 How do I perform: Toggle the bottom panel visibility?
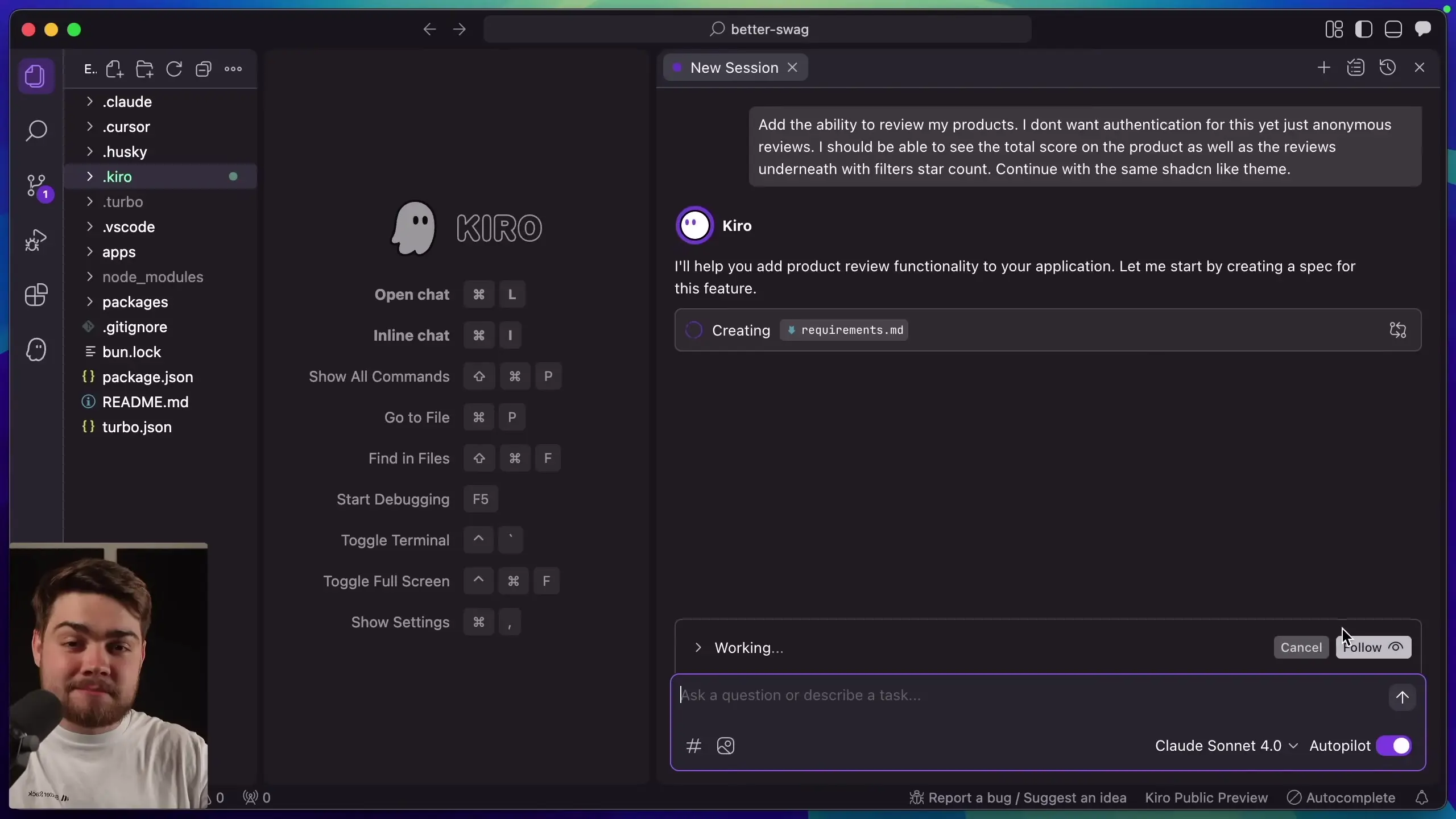coord(1393,29)
